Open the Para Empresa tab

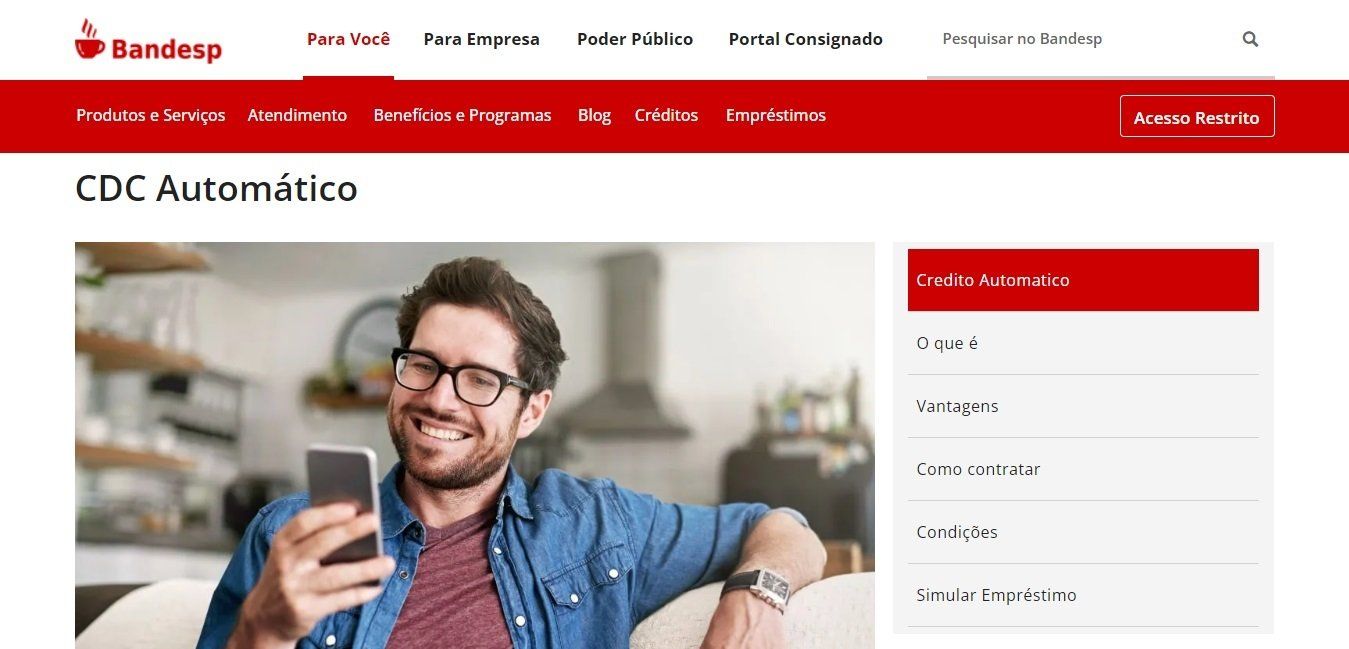click(481, 39)
